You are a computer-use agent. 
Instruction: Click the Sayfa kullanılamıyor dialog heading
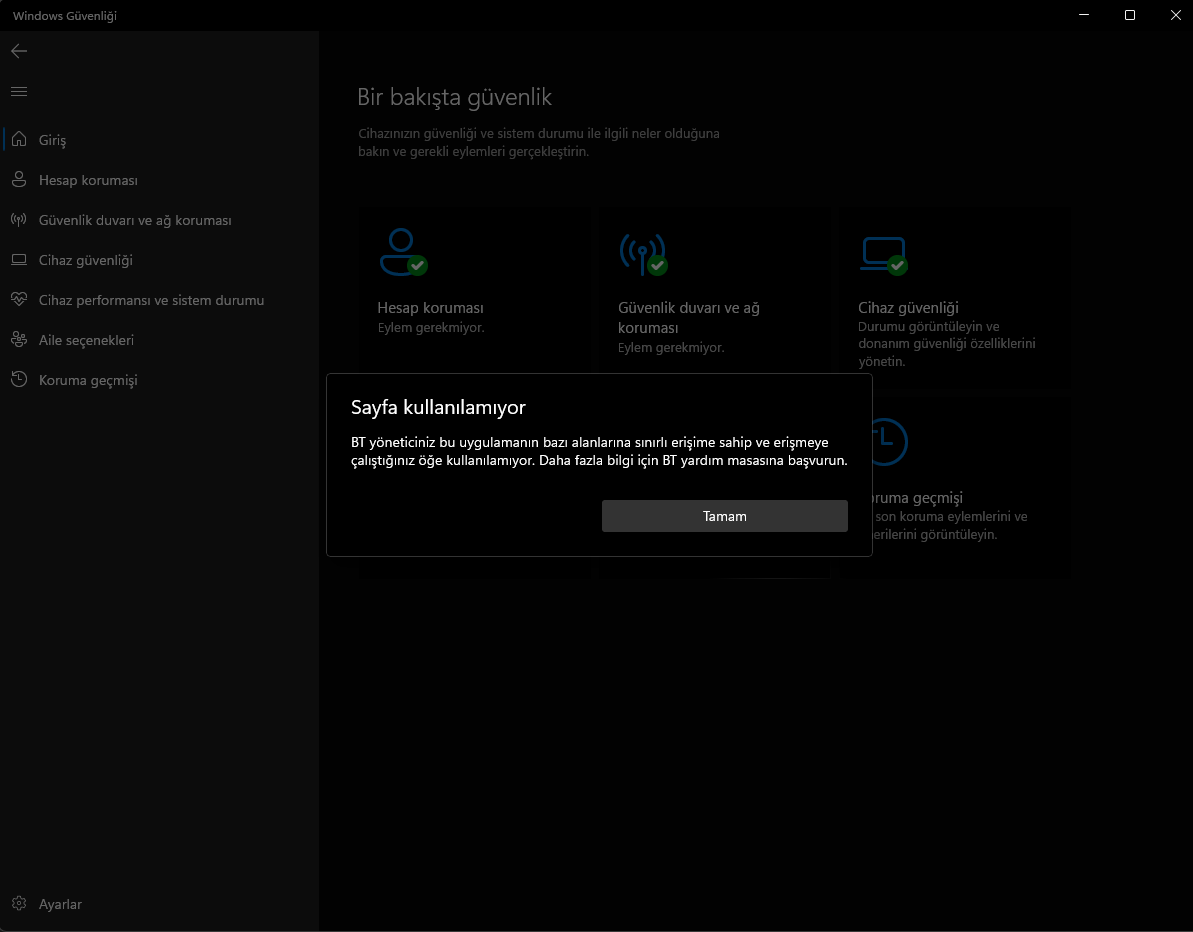click(438, 407)
